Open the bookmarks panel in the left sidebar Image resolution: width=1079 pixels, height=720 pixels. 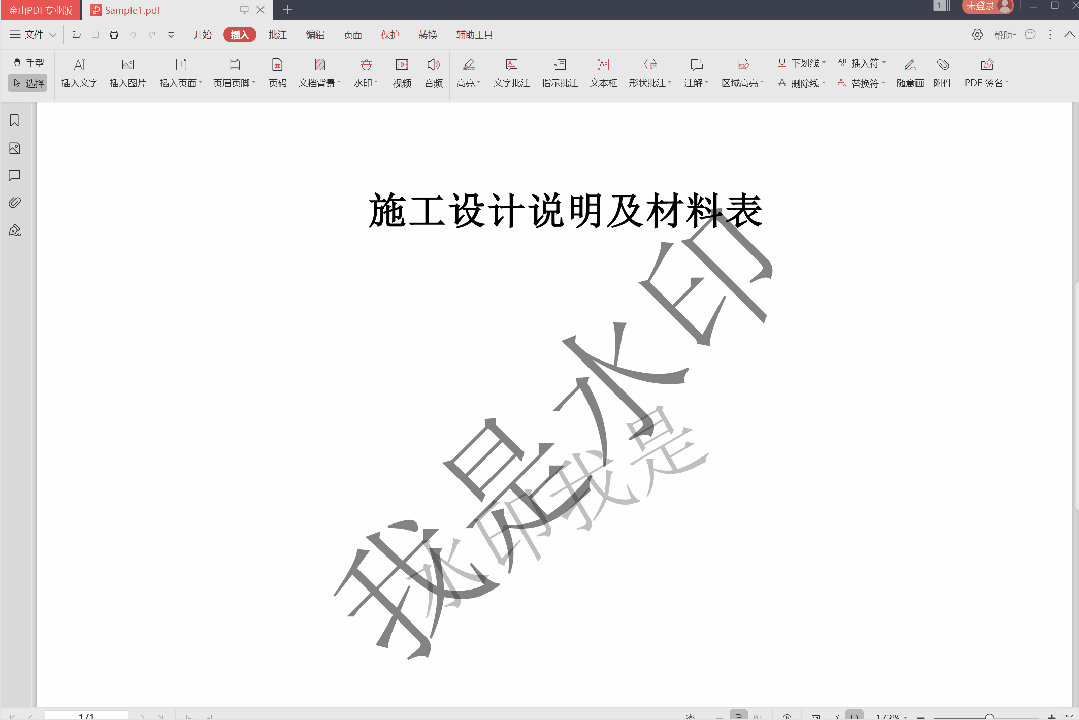pyautogui.click(x=13, y=120)
